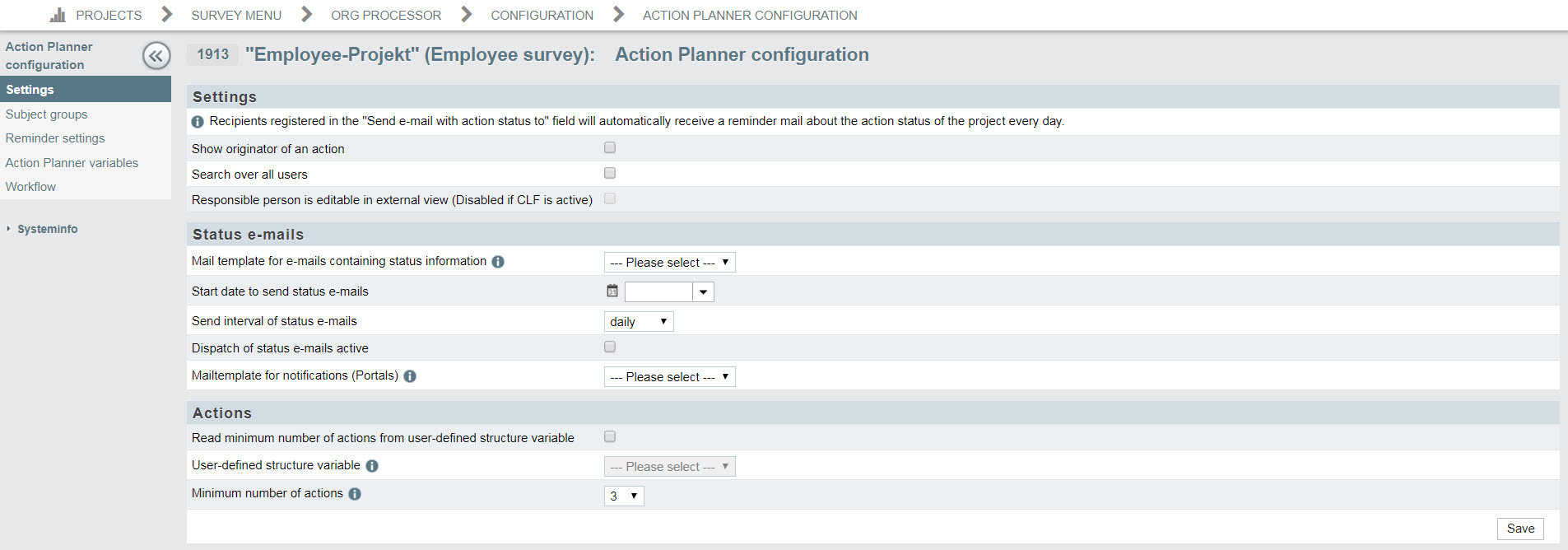
Task: Go to CONFIGURATION breadcrumb
Action: [542, 16]
